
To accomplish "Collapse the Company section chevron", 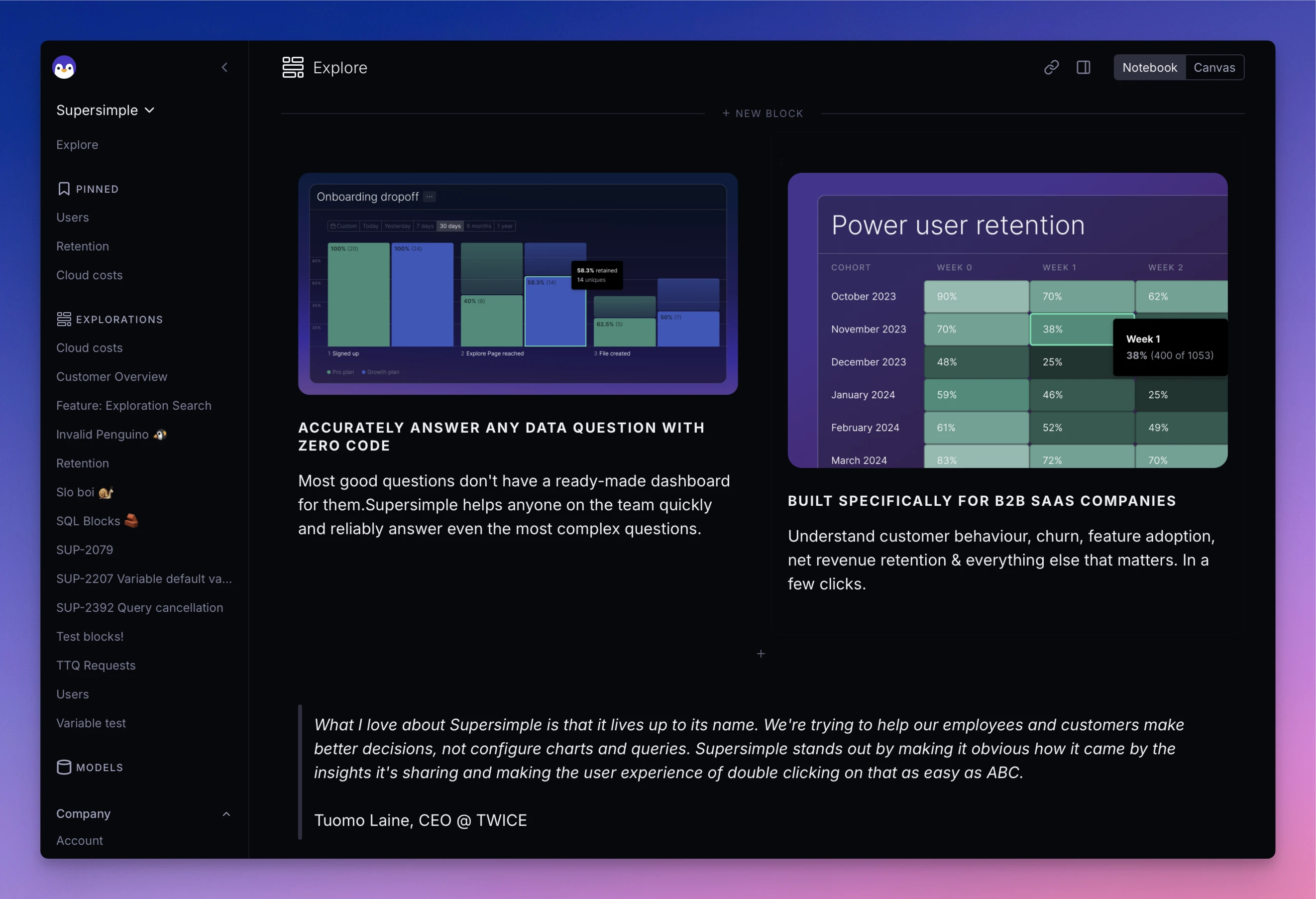I will pyautogui.click(x=226, y=814).
